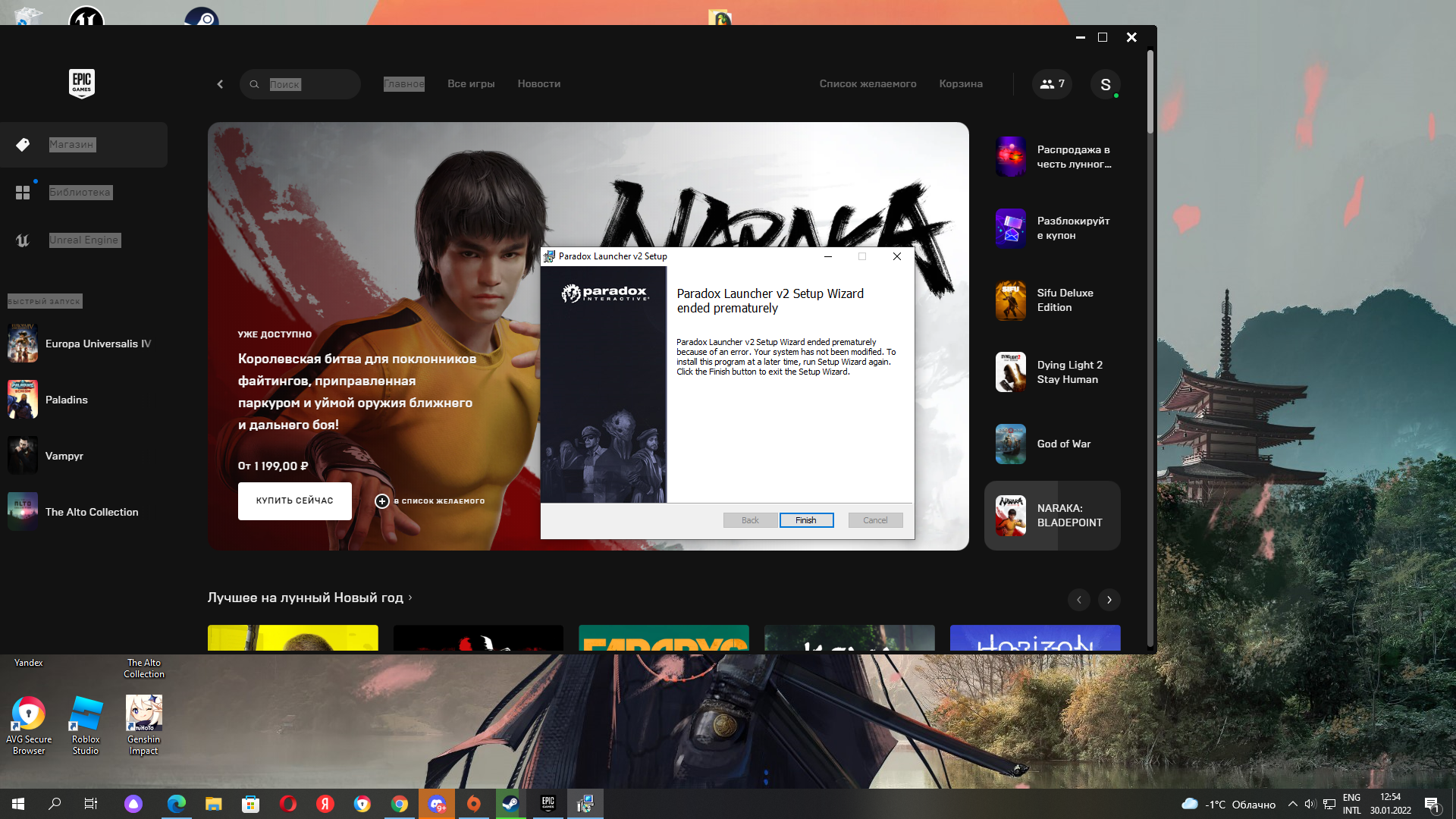Screen dimensions: 1456x819
Task: Launch Paladins from quick launch list
Action: coord(83,400)
